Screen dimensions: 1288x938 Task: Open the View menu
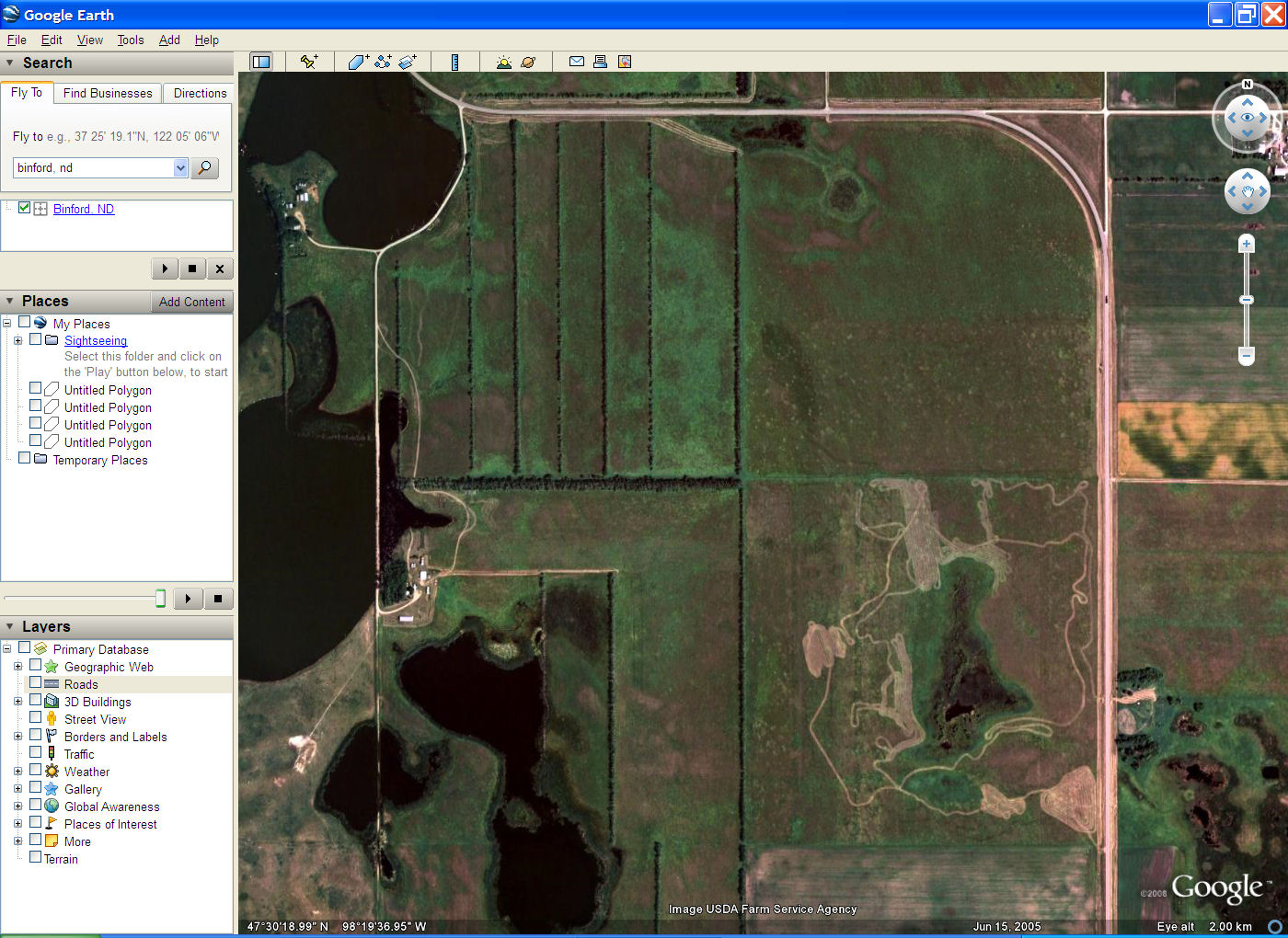[90, 40]
